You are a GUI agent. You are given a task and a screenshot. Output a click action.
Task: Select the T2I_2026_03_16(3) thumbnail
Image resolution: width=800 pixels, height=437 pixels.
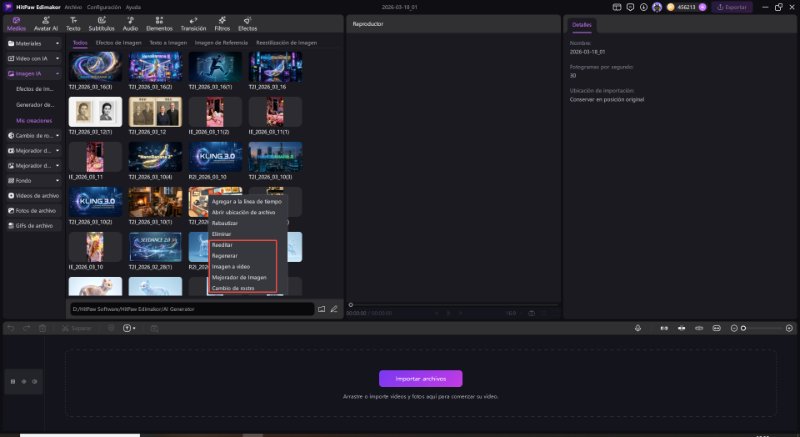[95, 67]
